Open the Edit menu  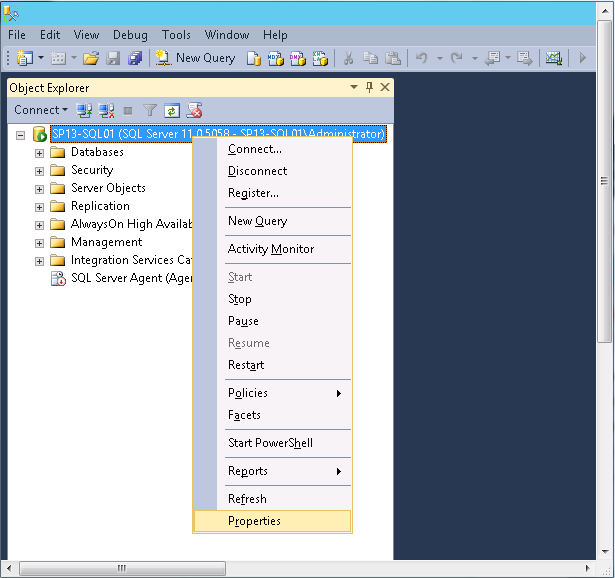click(x=50, y=35)
